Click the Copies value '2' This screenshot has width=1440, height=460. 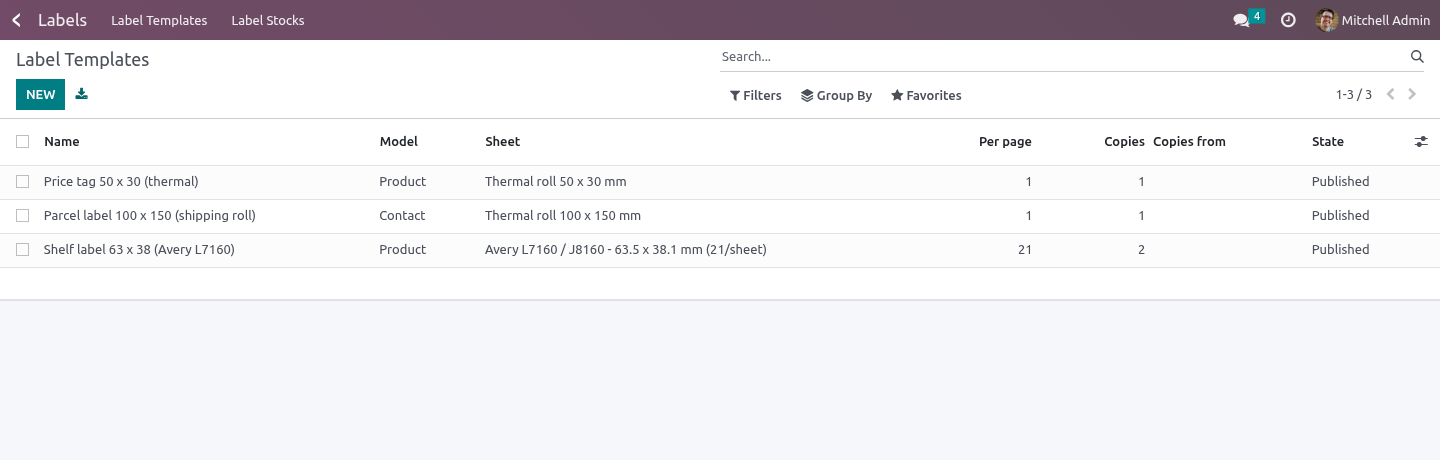click(1141, 250)
